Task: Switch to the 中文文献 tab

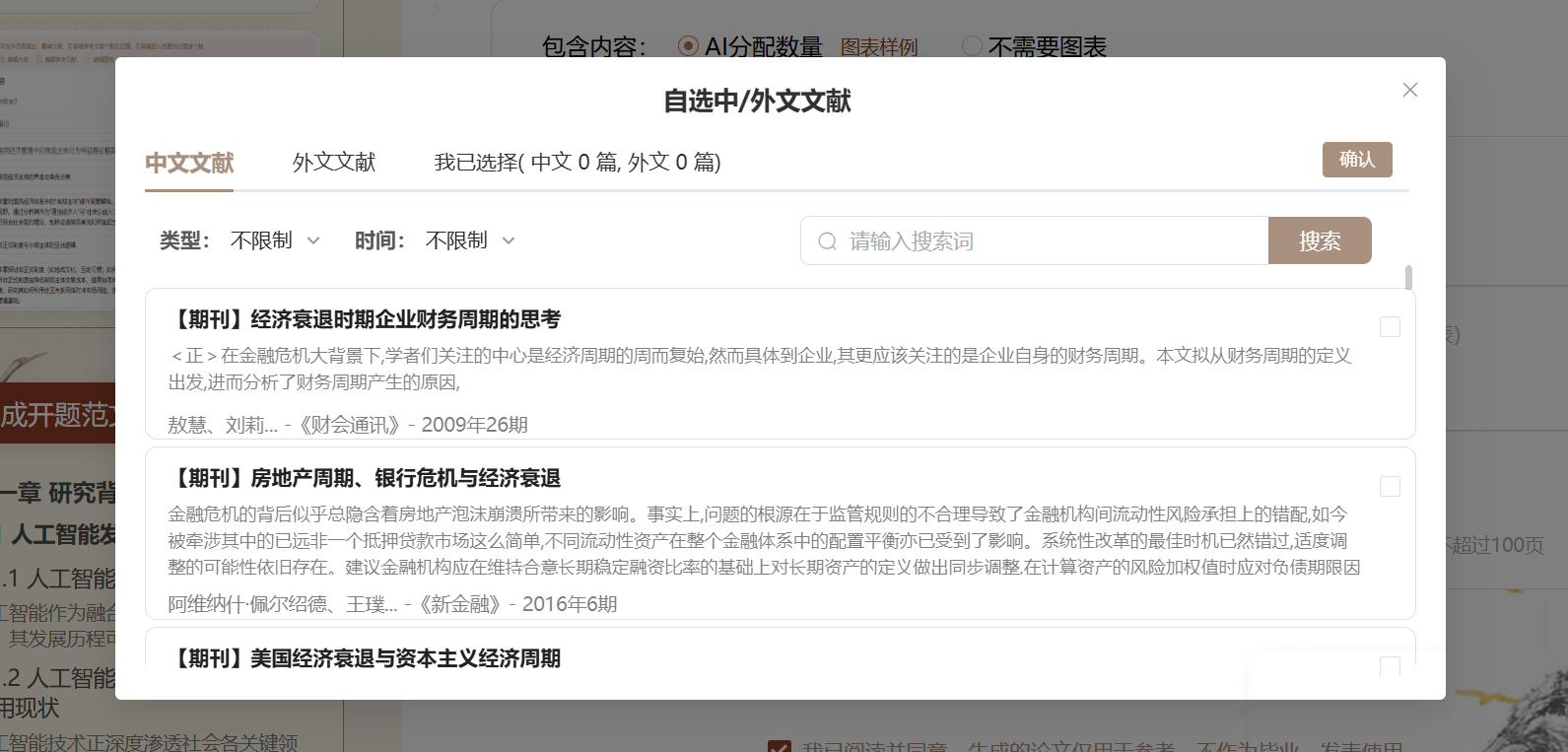Action: 189,162
